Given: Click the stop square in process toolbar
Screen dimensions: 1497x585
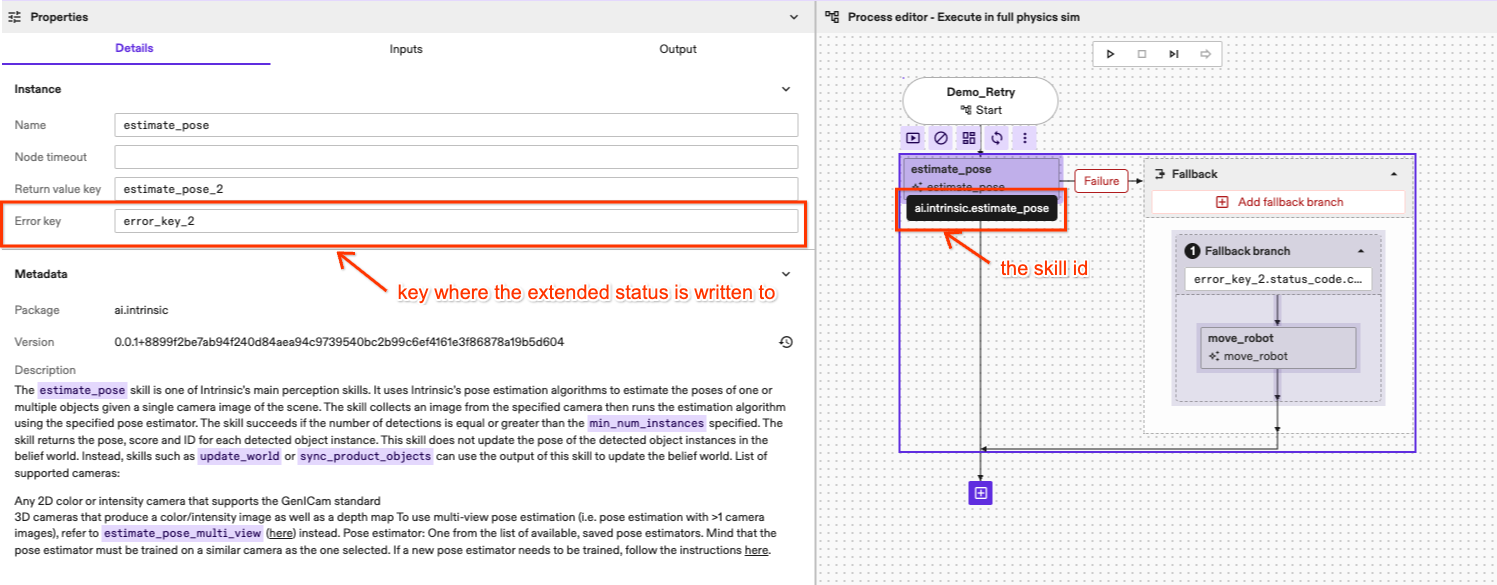Looking at the screenshot, I should 1141,54.
